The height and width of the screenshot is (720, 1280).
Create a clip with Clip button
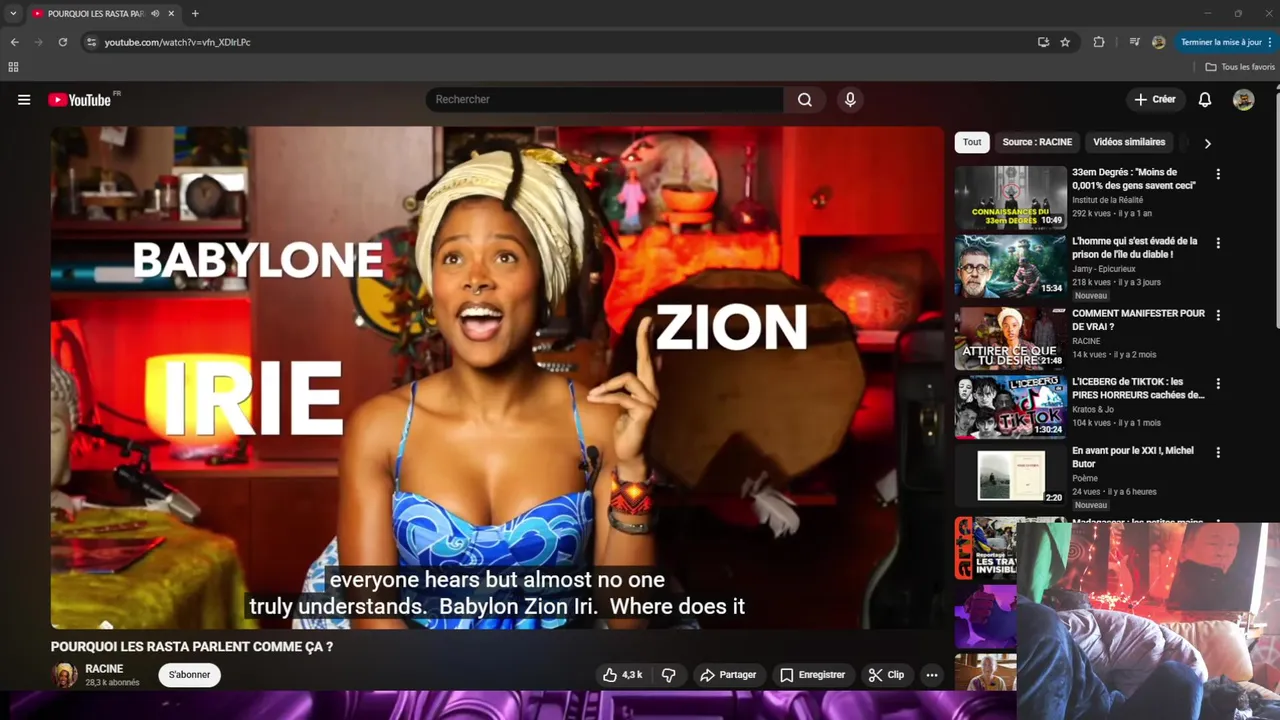click(x=886, y=675)
